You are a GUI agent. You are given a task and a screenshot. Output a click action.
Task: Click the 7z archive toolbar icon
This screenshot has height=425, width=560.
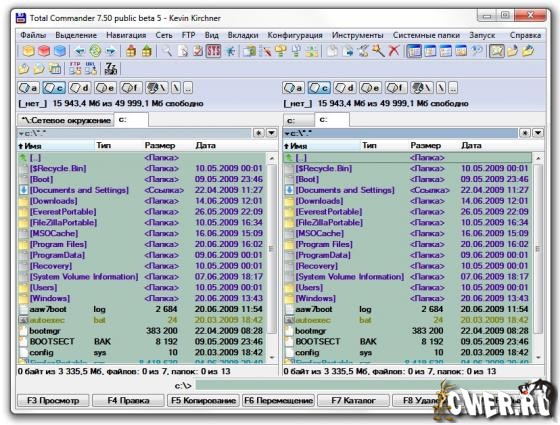pos(111,69)
